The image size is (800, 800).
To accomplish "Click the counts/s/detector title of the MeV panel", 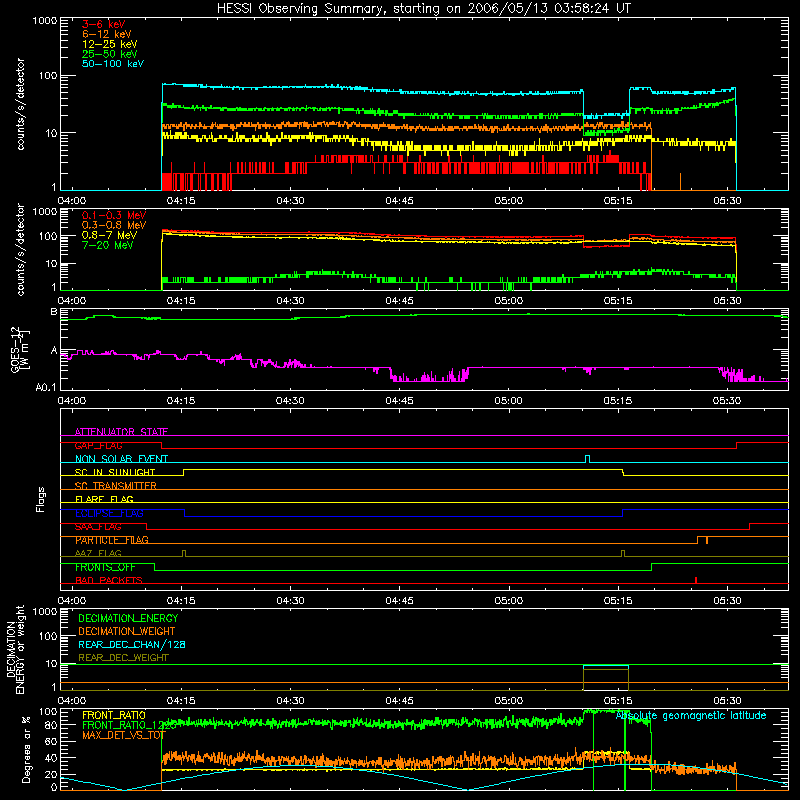I will click(20, 249).
